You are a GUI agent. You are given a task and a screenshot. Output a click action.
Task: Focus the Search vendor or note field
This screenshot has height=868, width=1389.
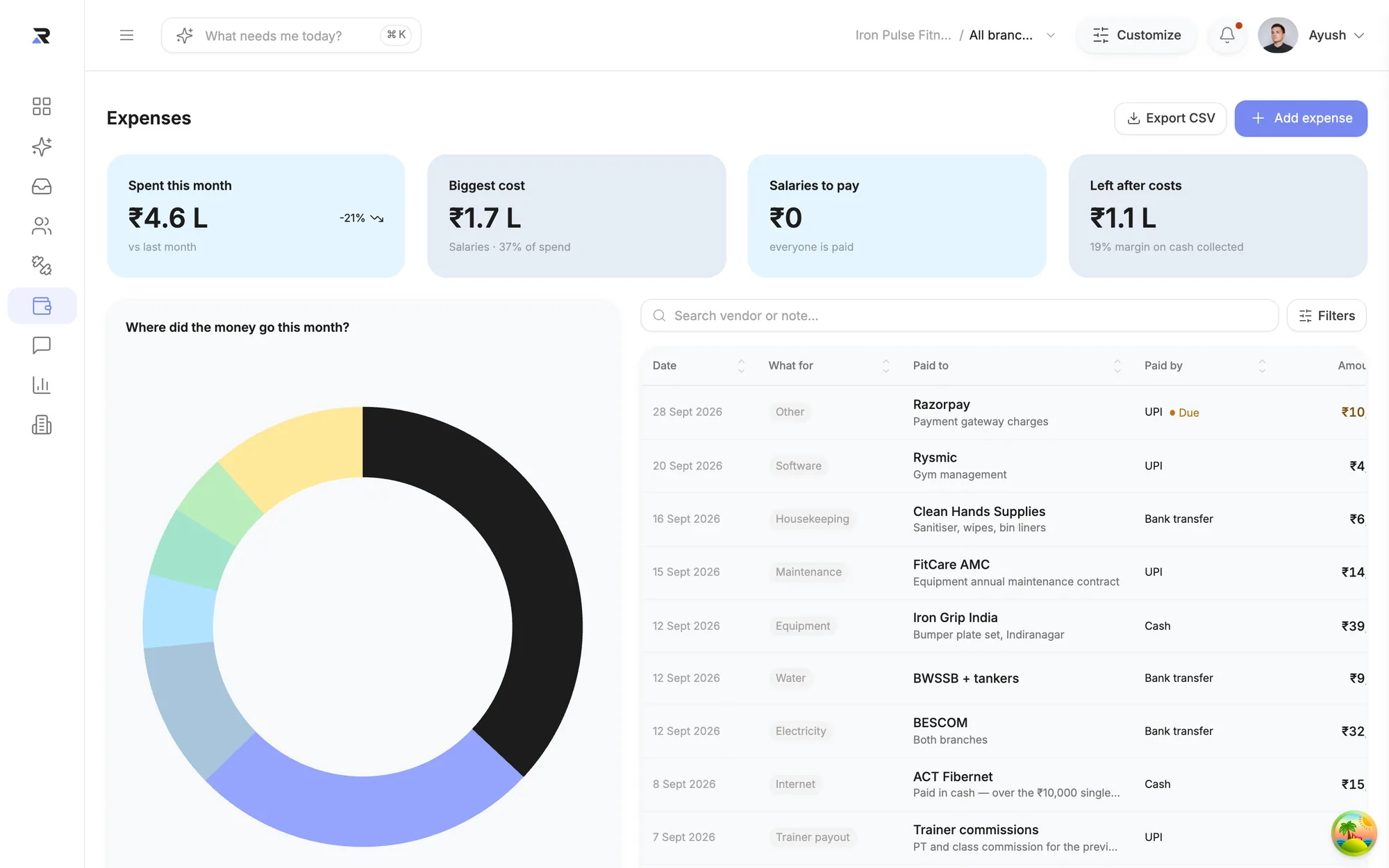(x=959, y=316)
